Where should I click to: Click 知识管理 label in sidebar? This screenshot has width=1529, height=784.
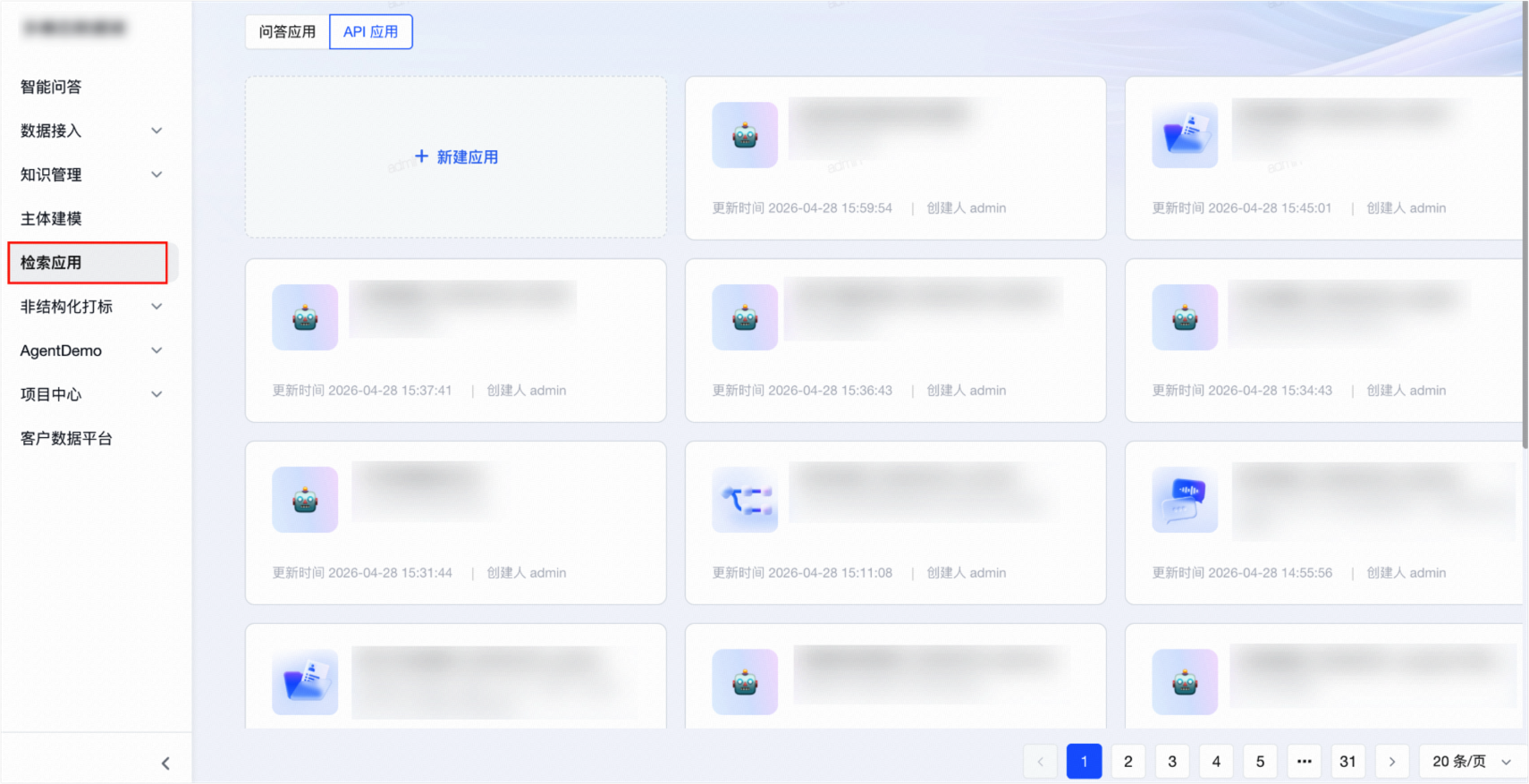51,174
